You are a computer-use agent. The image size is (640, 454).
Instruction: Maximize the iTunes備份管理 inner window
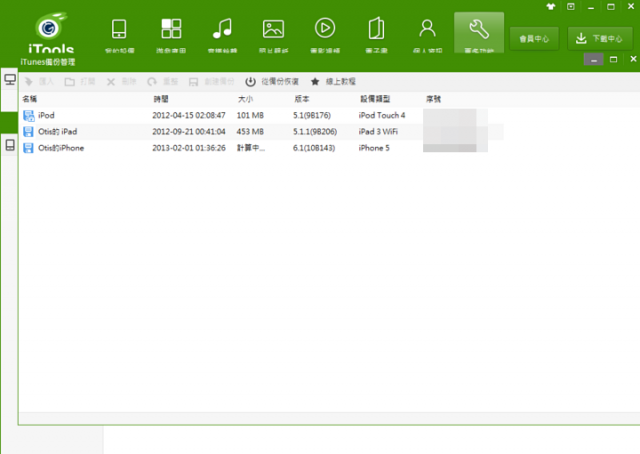(x=613, y=60)
